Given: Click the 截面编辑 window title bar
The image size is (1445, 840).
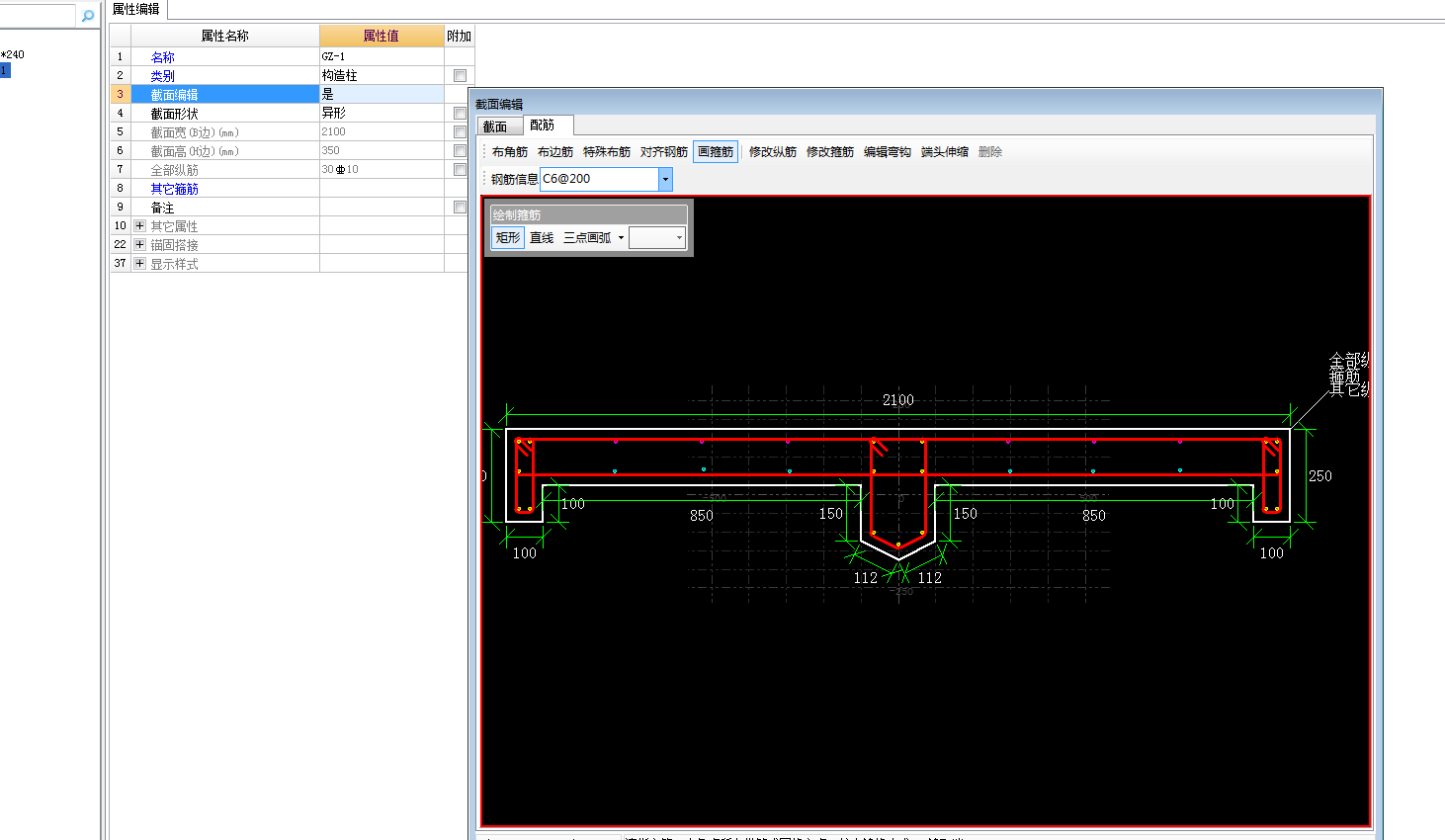Looking at the screenshot, I should pyautogui.click(x=925, y=103).
